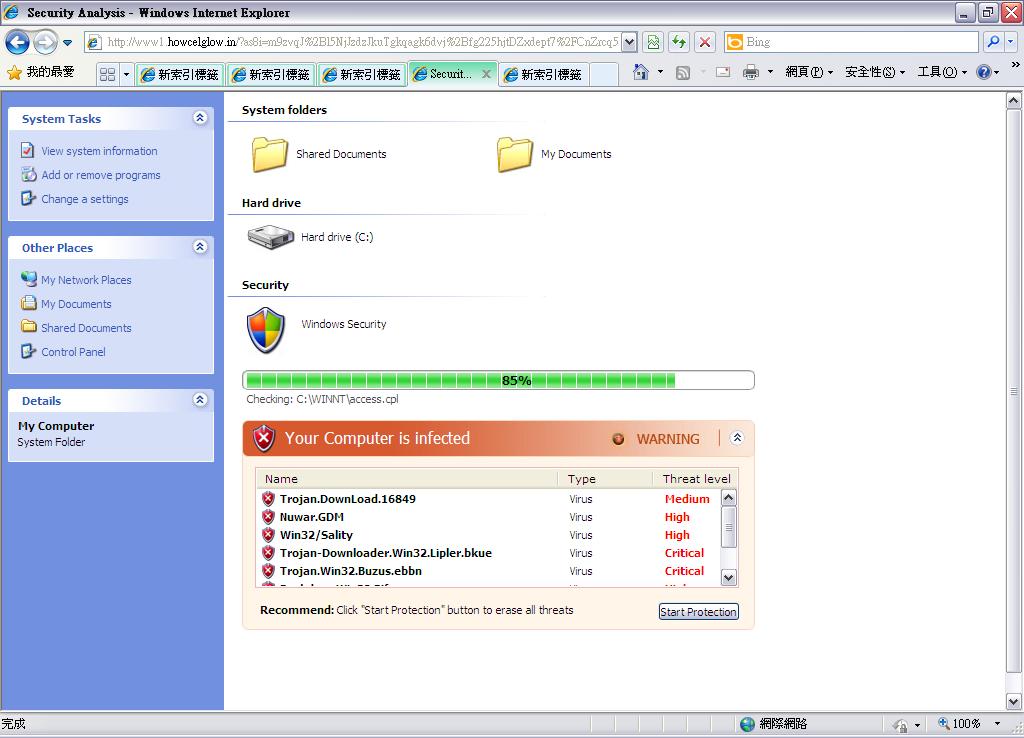Click the threat list scroll-up arrow
The height and width of the screenshot is (738, 1024).
point(729,498)
